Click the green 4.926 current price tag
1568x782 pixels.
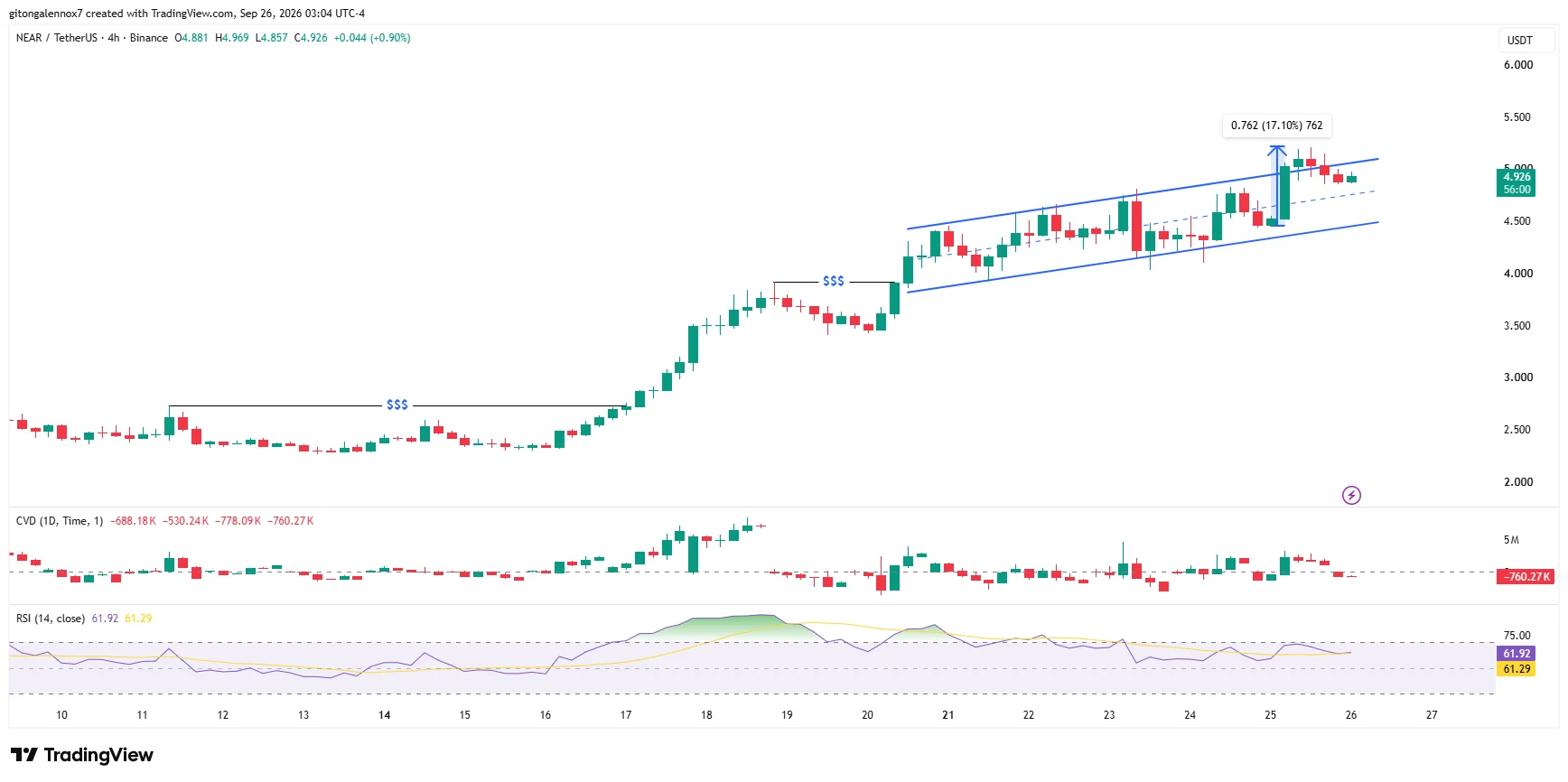[1517, 177]
